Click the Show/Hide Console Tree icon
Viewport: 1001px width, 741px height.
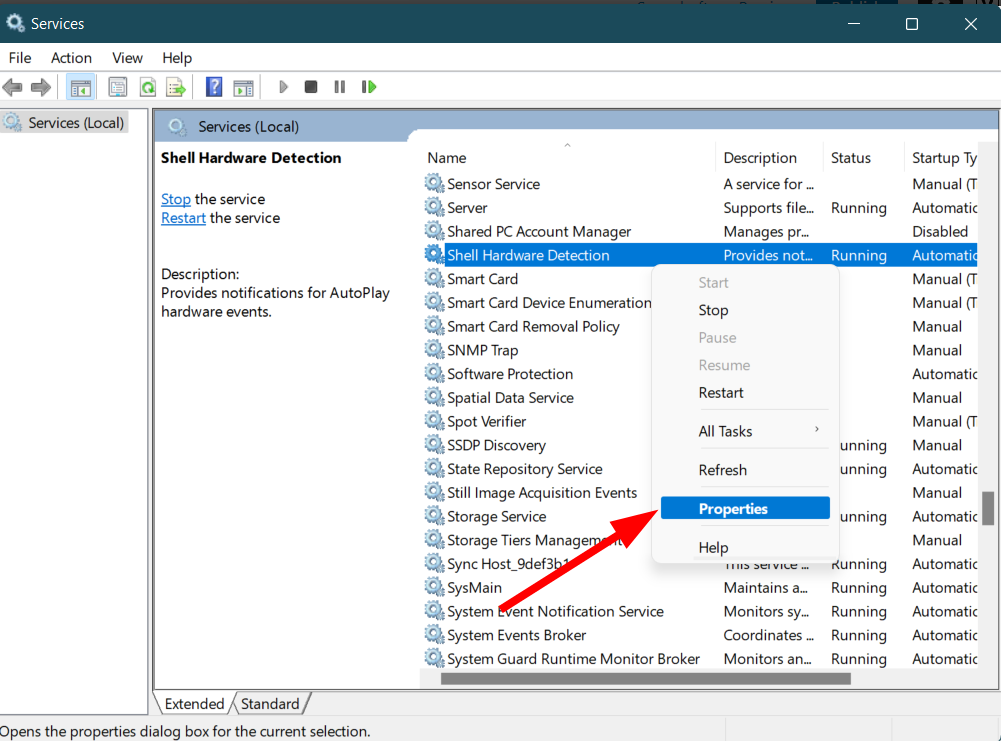tap(80, 87)
